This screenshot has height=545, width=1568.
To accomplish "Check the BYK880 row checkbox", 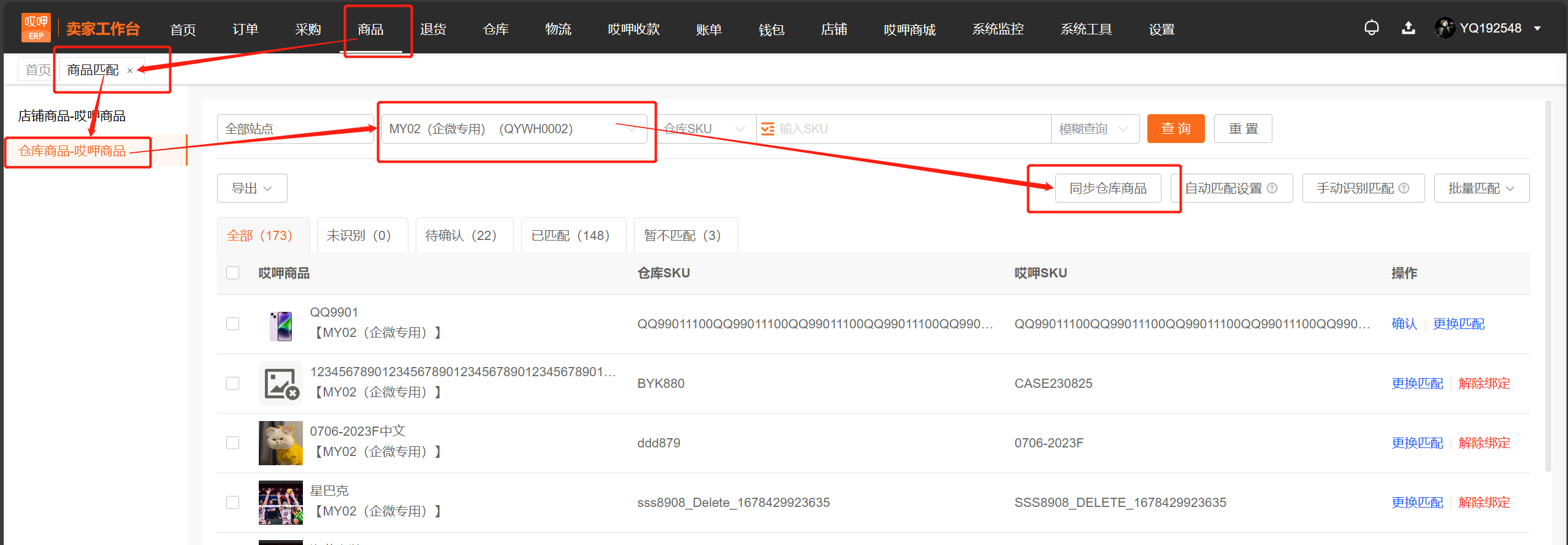I will (233, 384).
